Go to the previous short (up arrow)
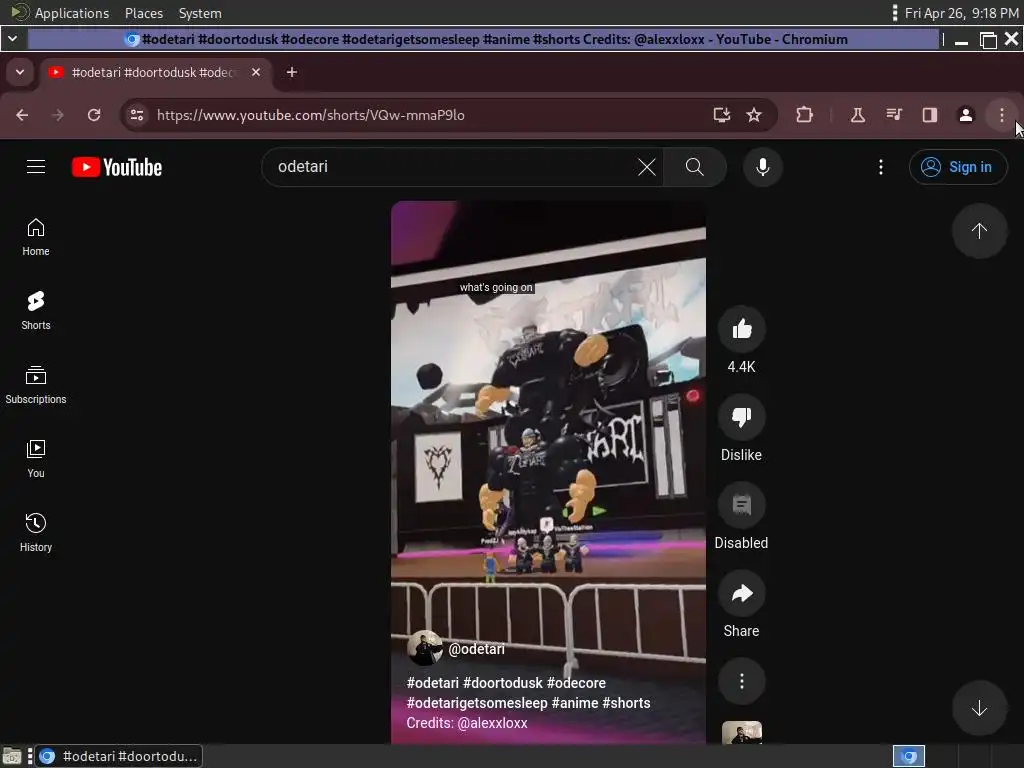 [979, 231]
